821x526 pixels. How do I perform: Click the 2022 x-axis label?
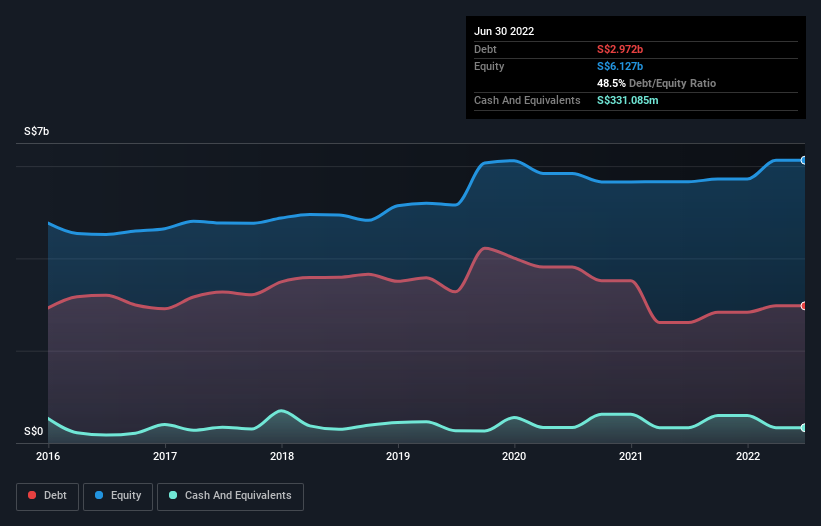748,456
